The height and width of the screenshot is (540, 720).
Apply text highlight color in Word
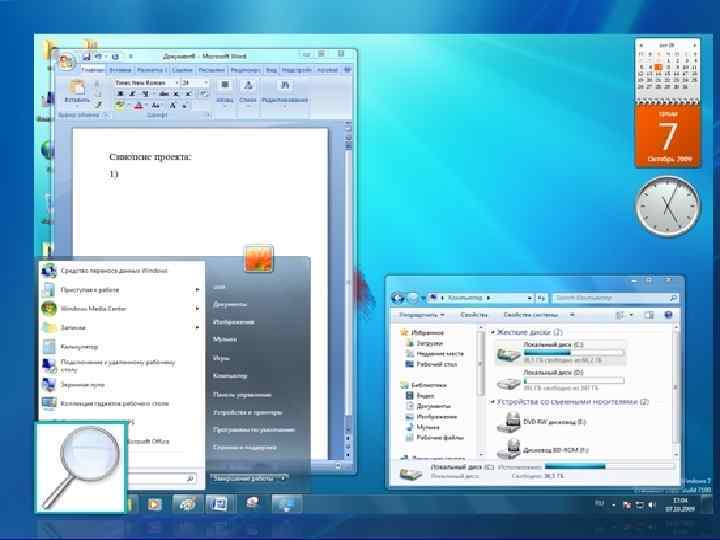click(x=119, y=106)
